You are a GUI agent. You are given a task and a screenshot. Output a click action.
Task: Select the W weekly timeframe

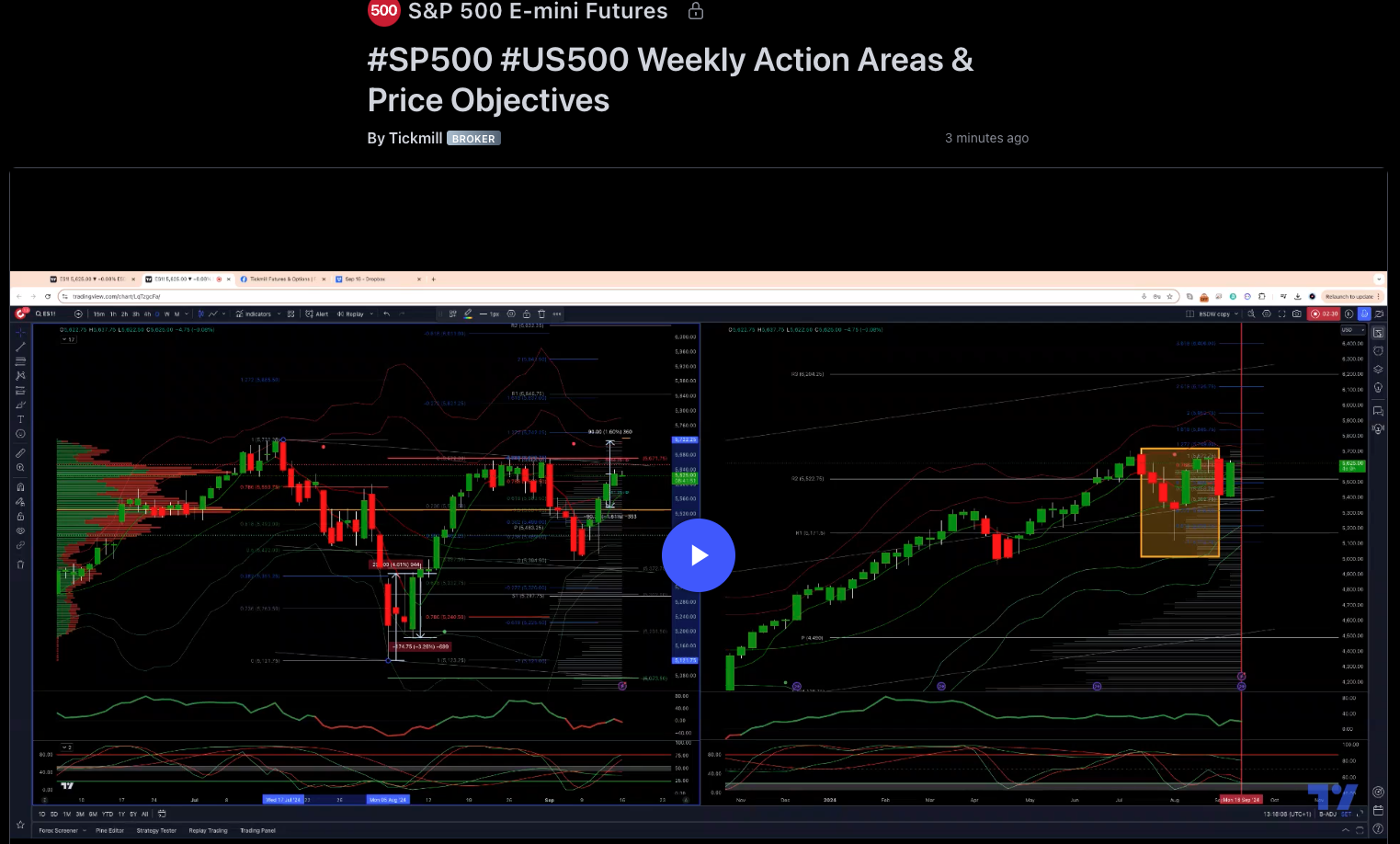pyautogui.click(x=167, y=314)
